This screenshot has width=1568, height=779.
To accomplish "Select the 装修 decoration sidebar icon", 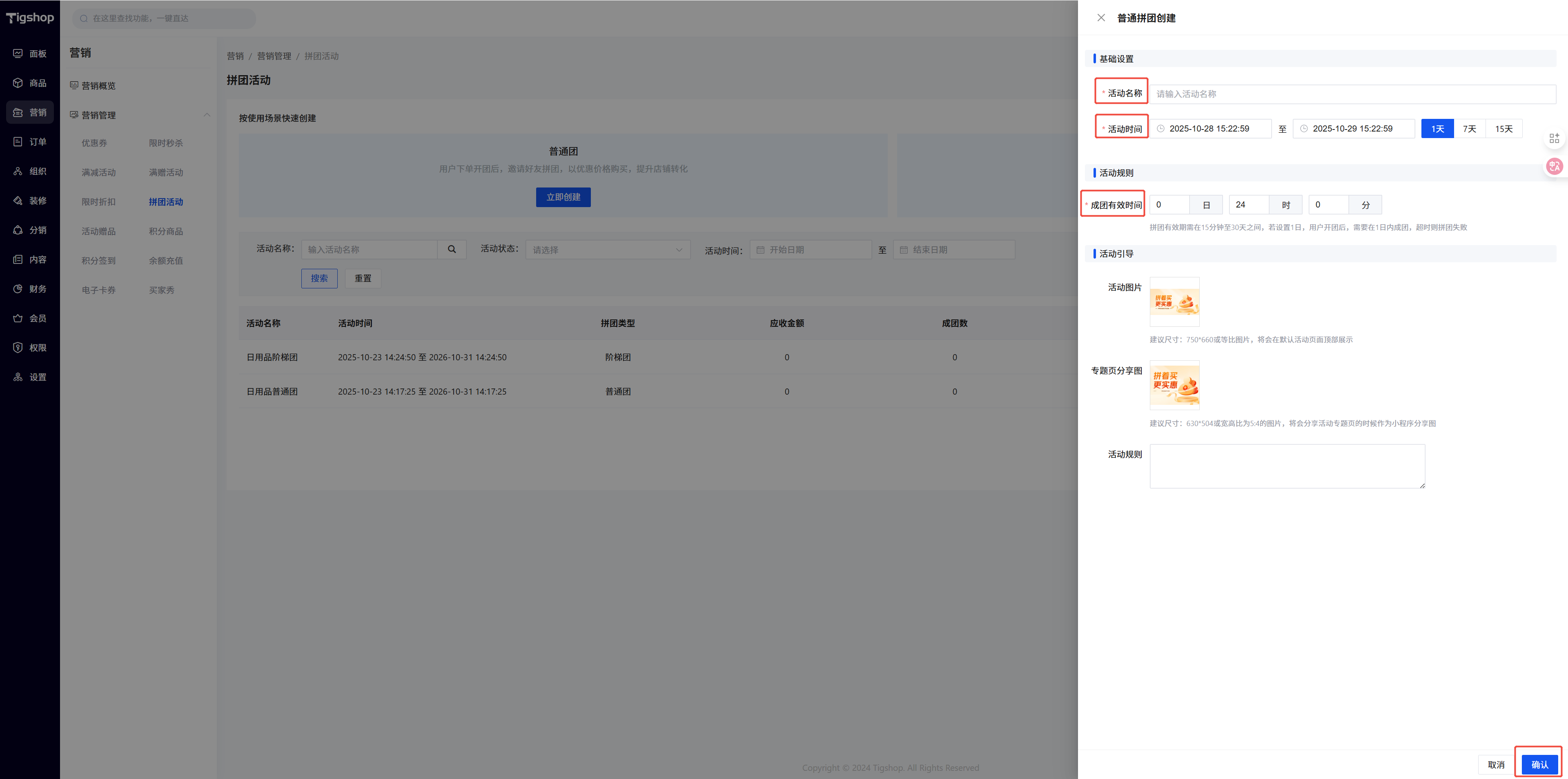I will (x=18, y=201).
